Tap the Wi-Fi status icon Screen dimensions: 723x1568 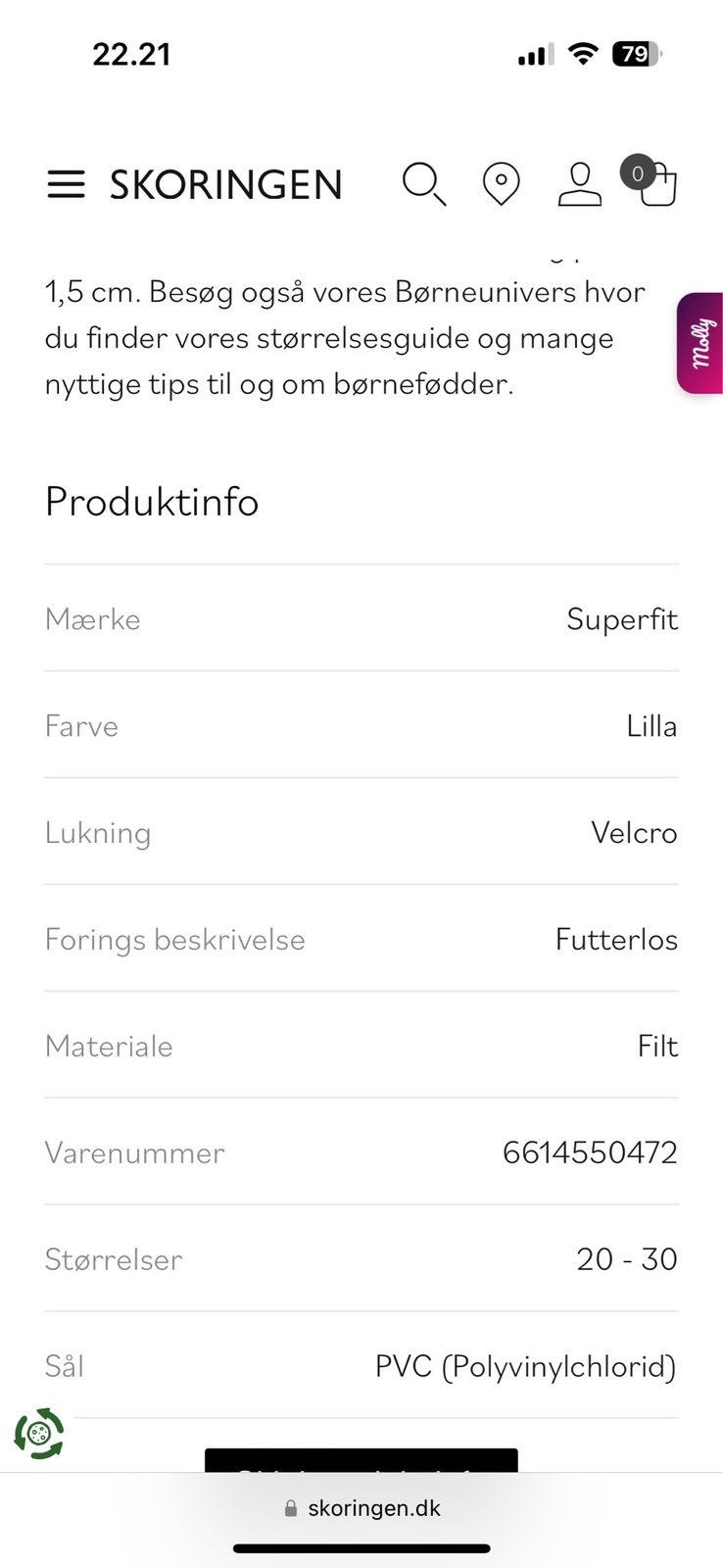point(583,54)
